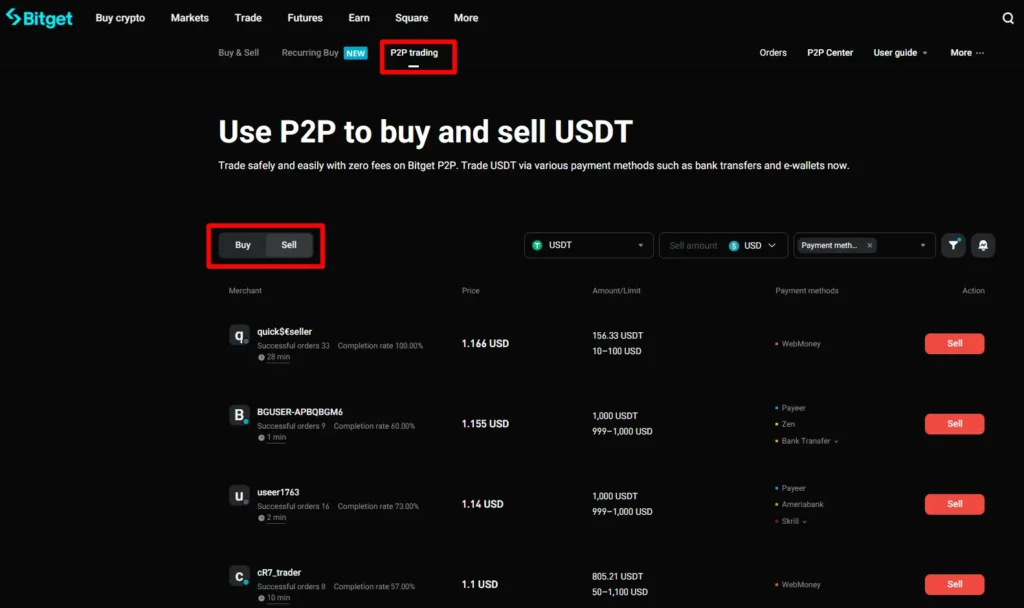Click the BGUSER-APBQBGM6 merchant avatar
Screen dimensions: 1024x608
(x=239, y=416)
